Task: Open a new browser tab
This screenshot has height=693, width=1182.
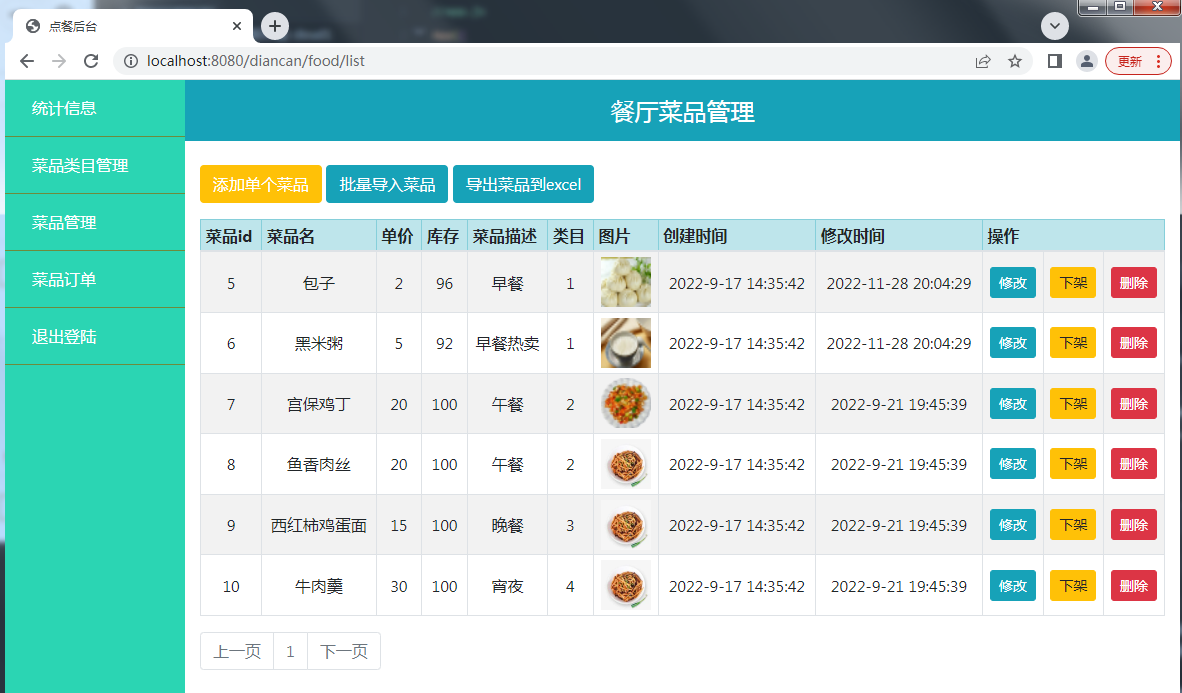Action: [275, 26]
